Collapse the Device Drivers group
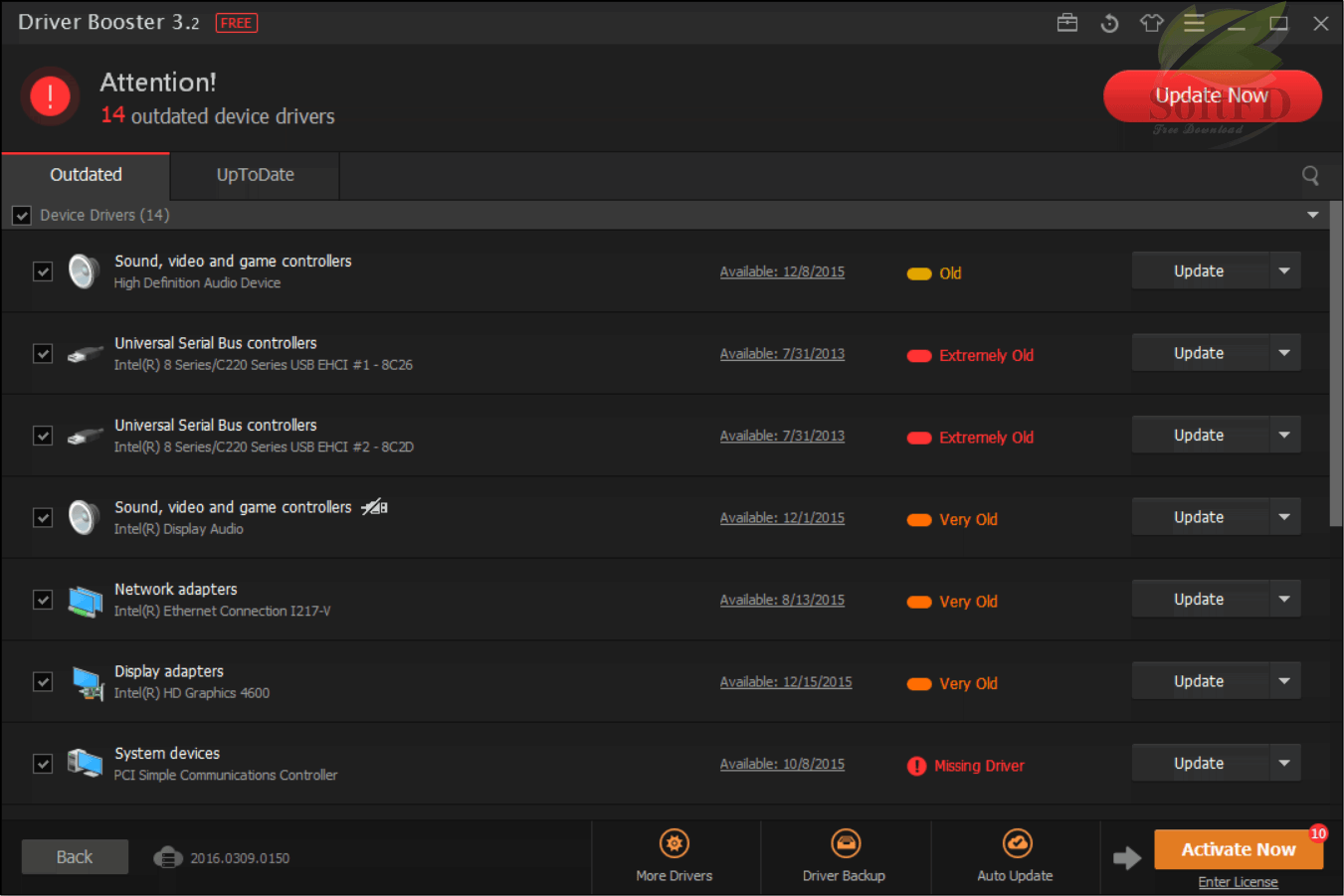Viewport: 1344px width, 896px height. (1312, 215)
